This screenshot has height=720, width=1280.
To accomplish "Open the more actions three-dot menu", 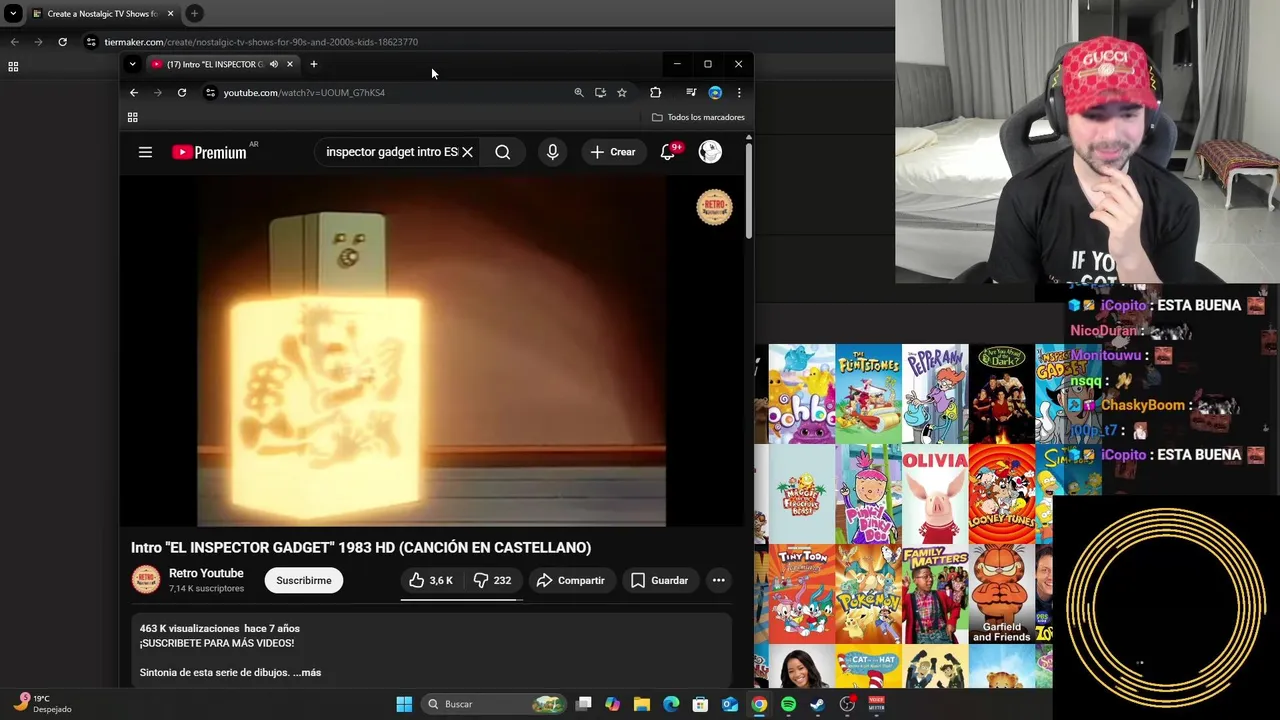I will pos(718,580).
